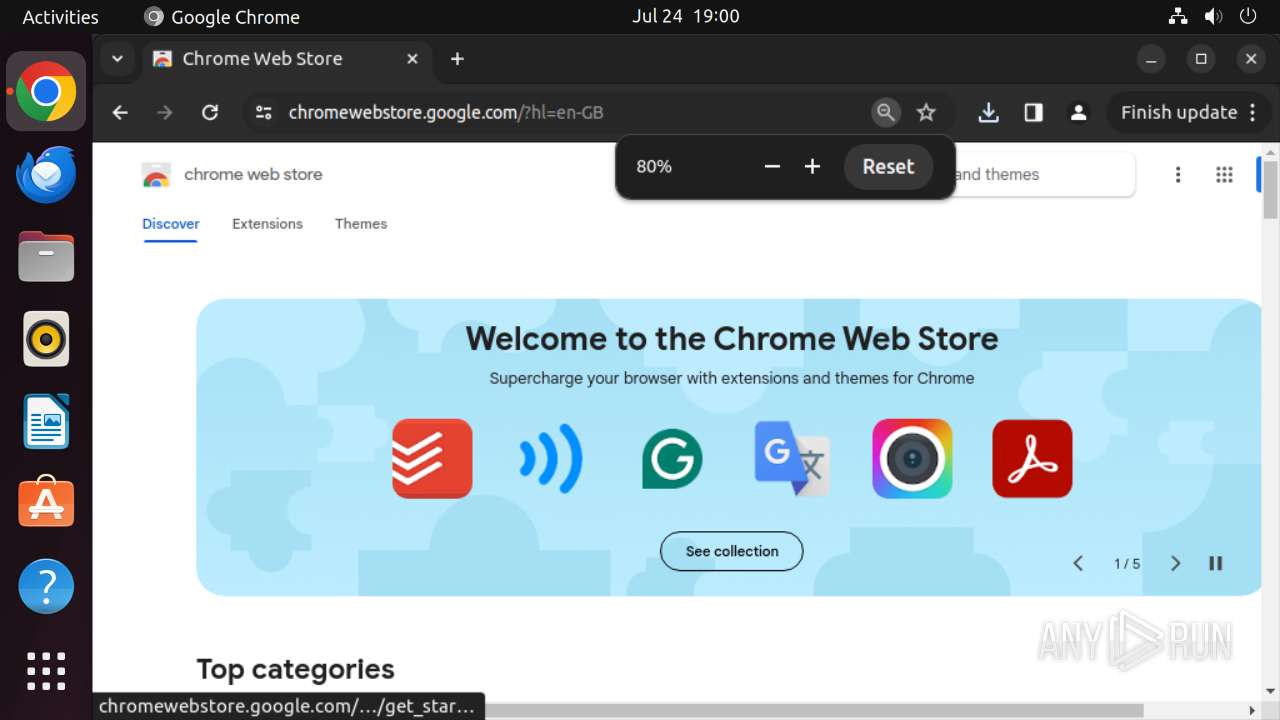Open the volume icon in system tray
The image size is (1280, 720).
point(1213,17)
